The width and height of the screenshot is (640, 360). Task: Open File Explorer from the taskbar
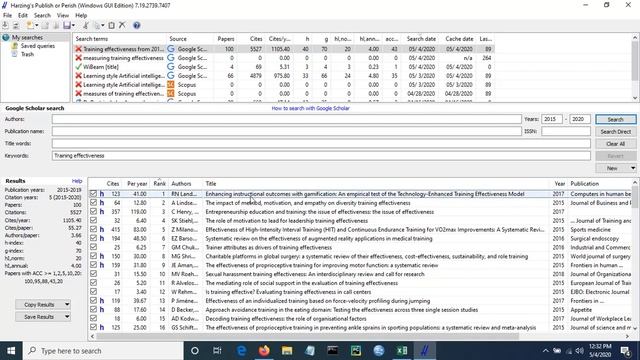pos(287,351)
